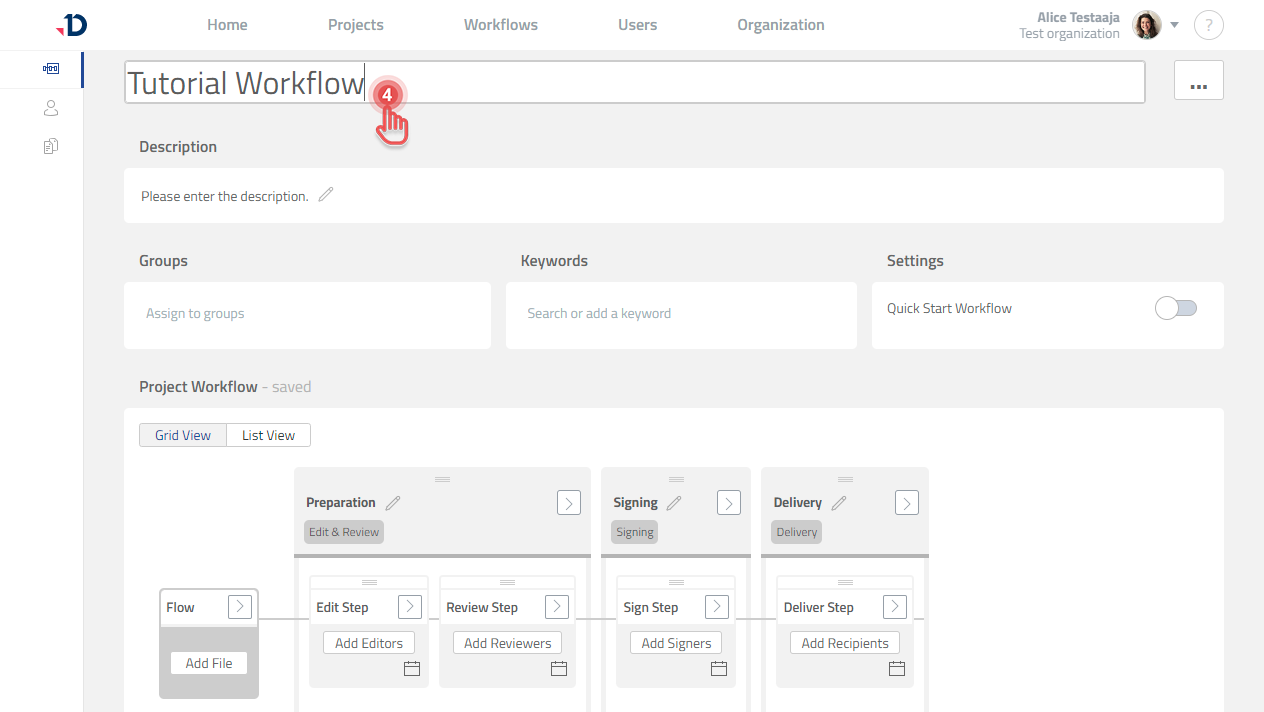The height and width of the screenshot is (712, 1264).
Task: Click the pencil icon to edit the description
Action: (325, 195)
